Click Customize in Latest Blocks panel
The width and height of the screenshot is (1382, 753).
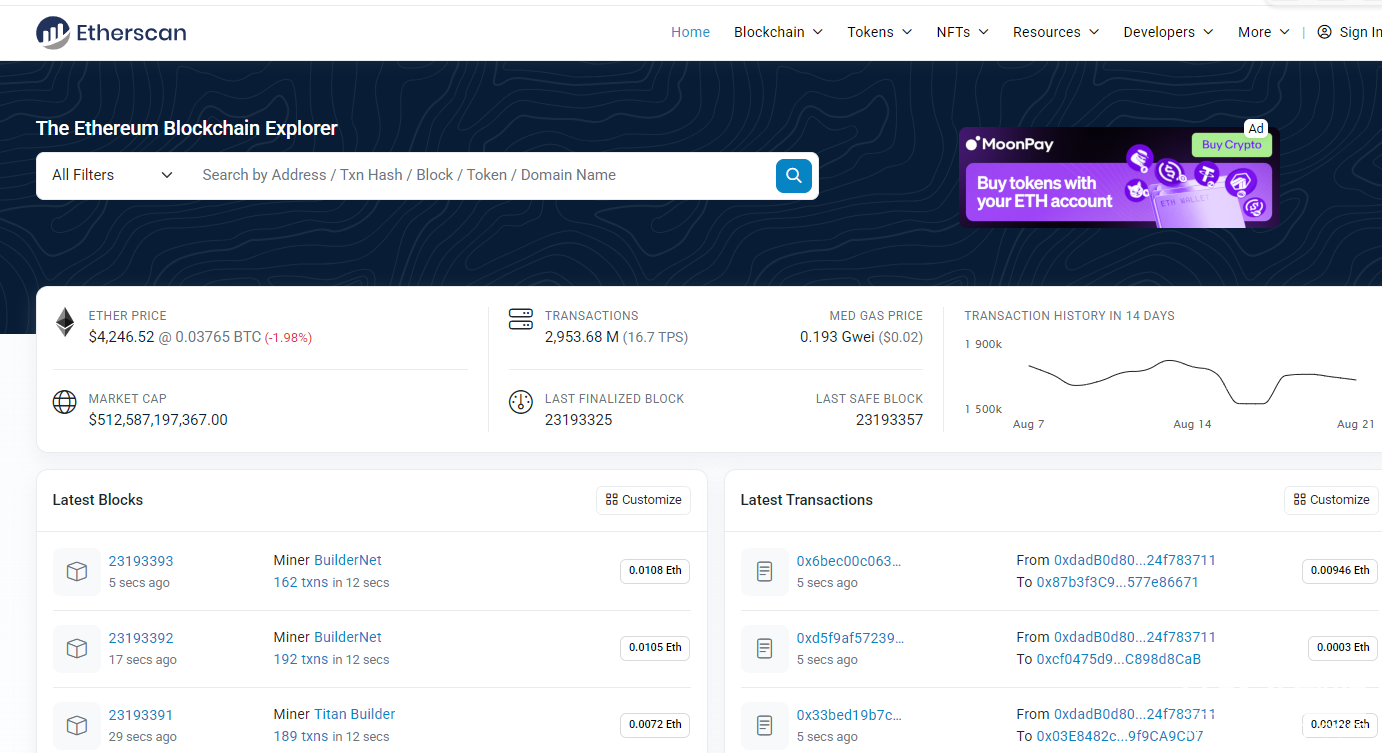pos(643,500)
